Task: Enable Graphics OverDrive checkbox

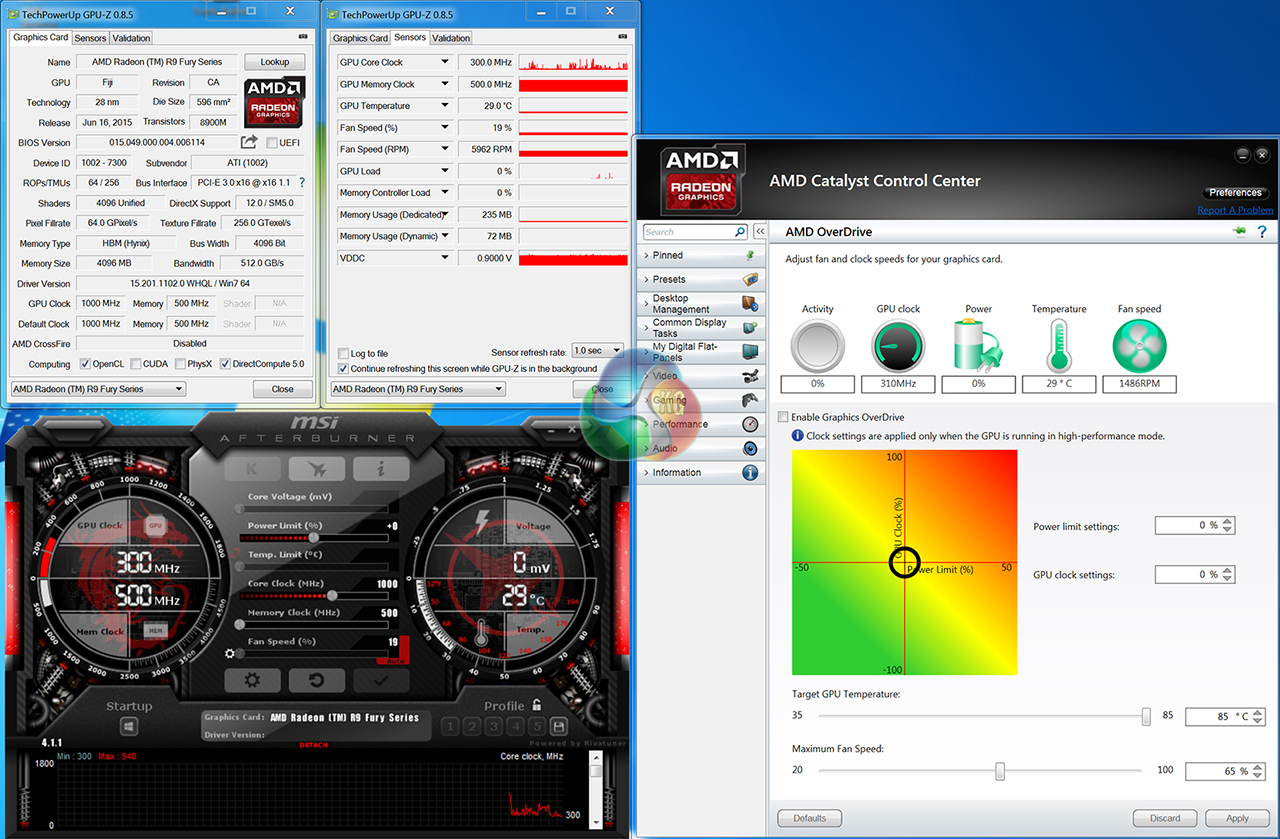Action: pyautogui.click(x=783, y=417)
